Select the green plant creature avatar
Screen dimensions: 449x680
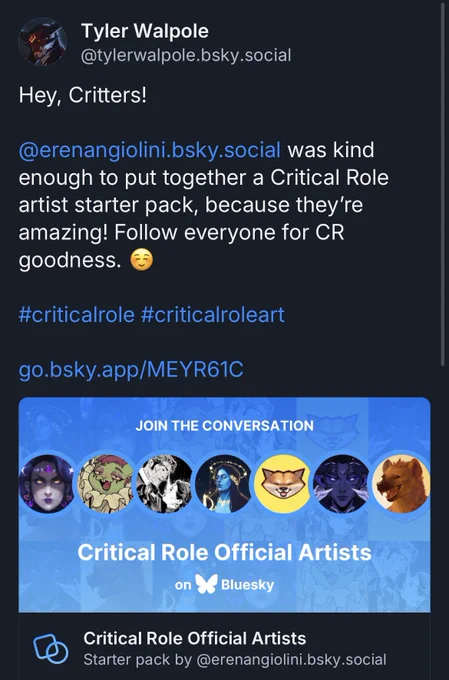[x=106, y=484]
